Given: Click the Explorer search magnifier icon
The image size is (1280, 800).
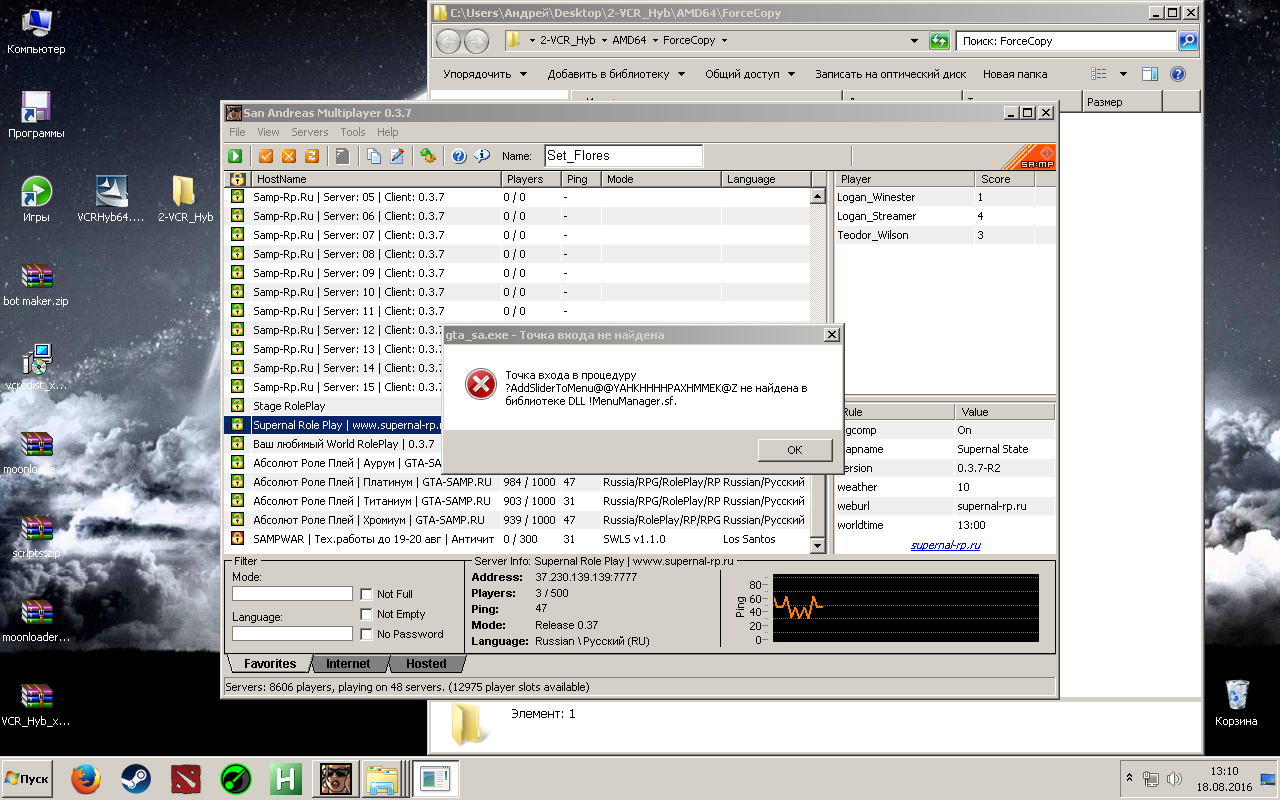Looking at the screenshot, I should click(1188, 41).
